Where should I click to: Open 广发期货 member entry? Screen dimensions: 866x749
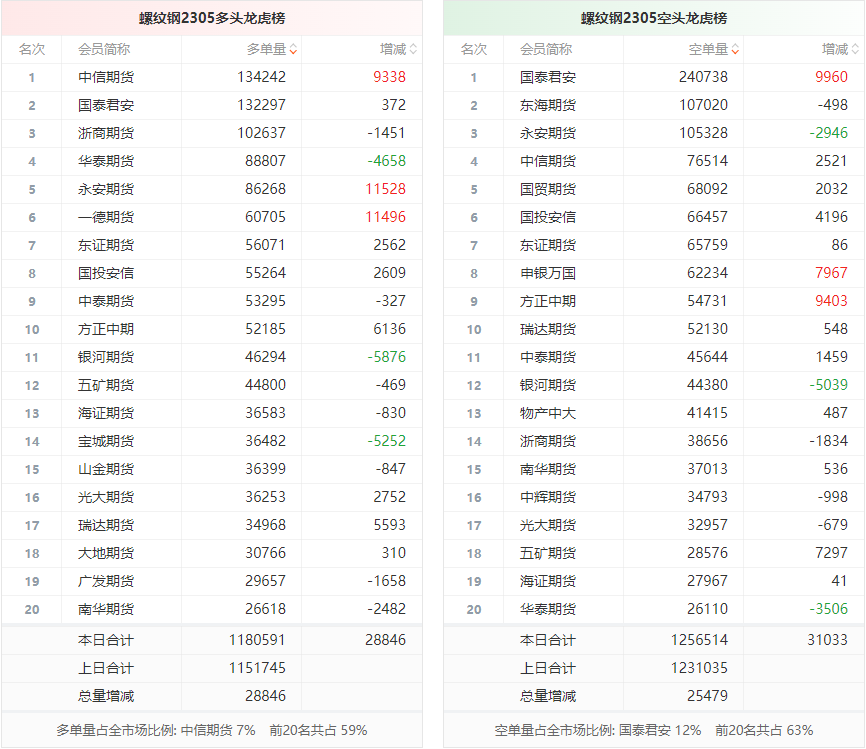pos(106,581)
